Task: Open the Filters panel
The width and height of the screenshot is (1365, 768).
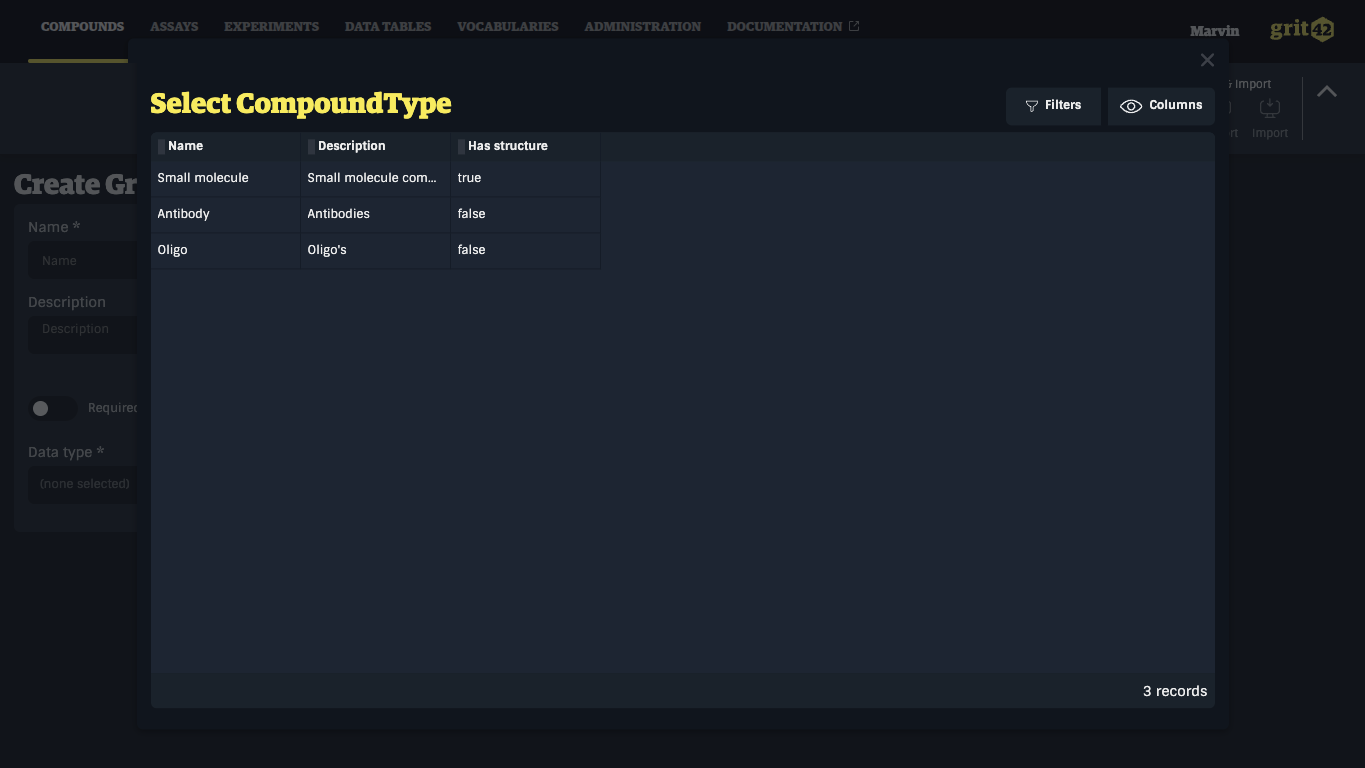Action: click(x=1053, y=105)
